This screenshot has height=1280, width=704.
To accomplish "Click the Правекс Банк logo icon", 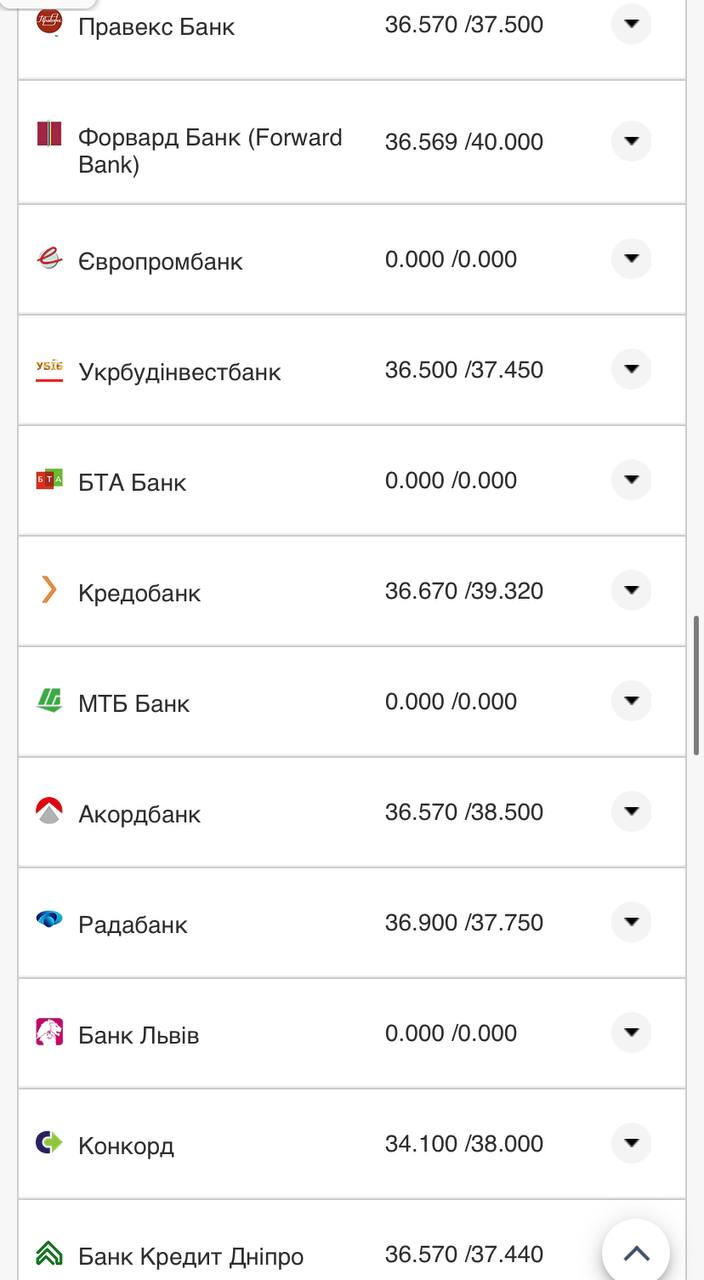I will click(x=48, y=19).
